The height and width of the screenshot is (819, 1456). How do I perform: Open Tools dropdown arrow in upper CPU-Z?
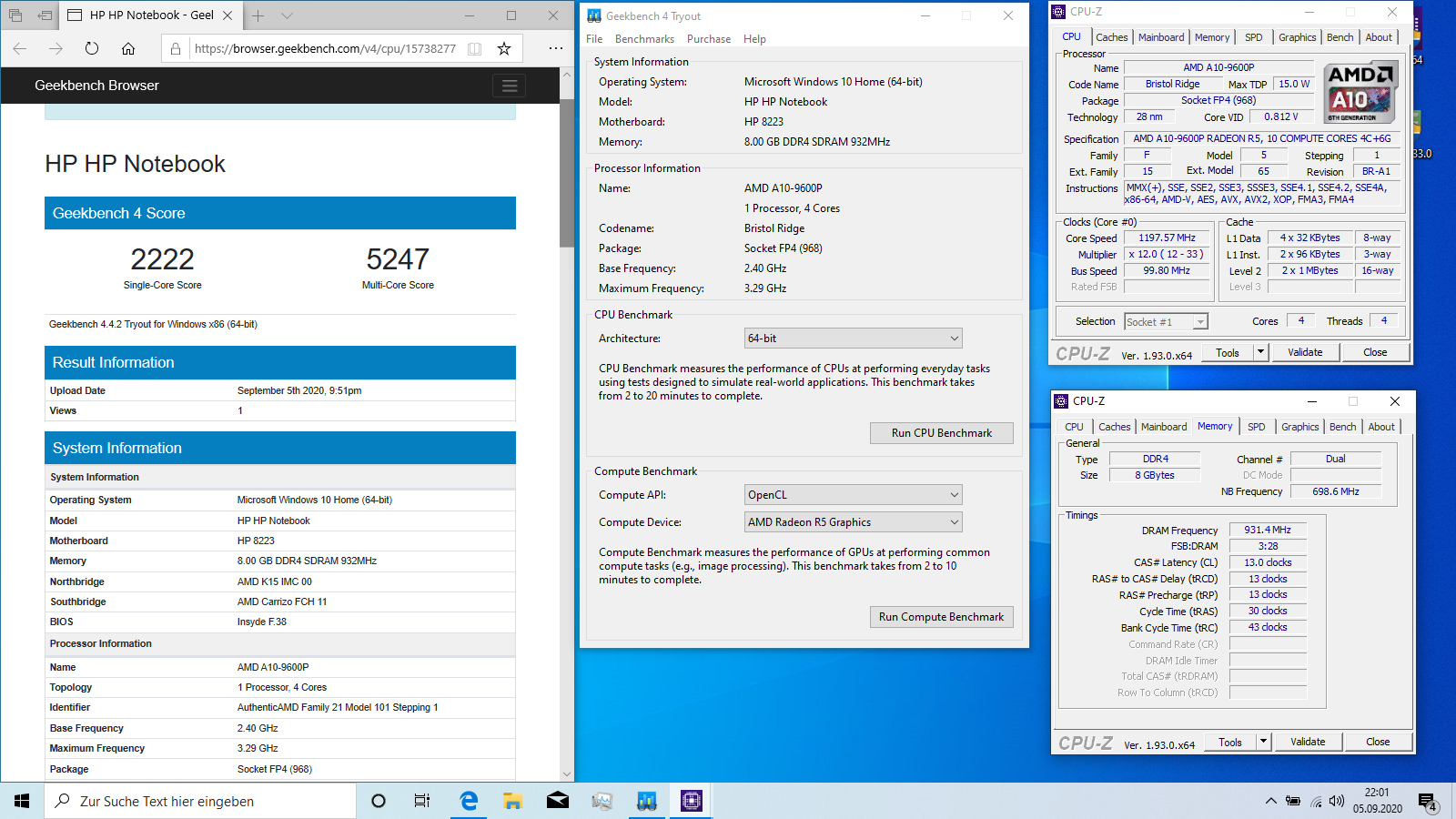click(x=1260, y=353)
